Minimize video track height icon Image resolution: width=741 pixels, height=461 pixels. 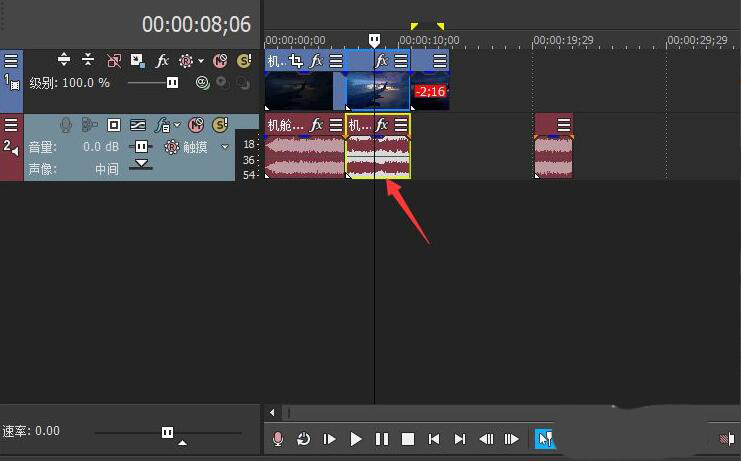click(88, 60)
